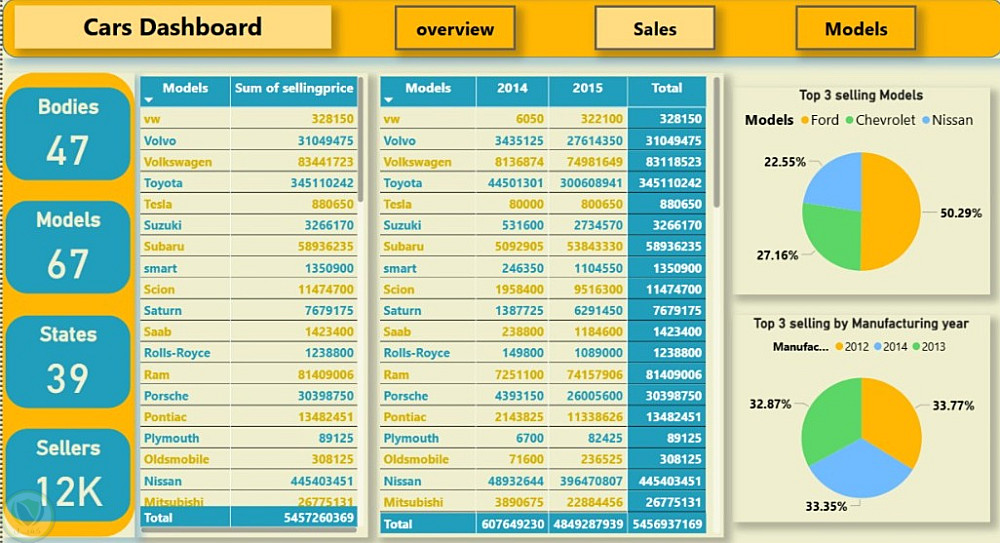Open the Models page button
Image resolution: width=1000 pixels, height=543 pixels.
pyautogui.click(x=856, y=29)
